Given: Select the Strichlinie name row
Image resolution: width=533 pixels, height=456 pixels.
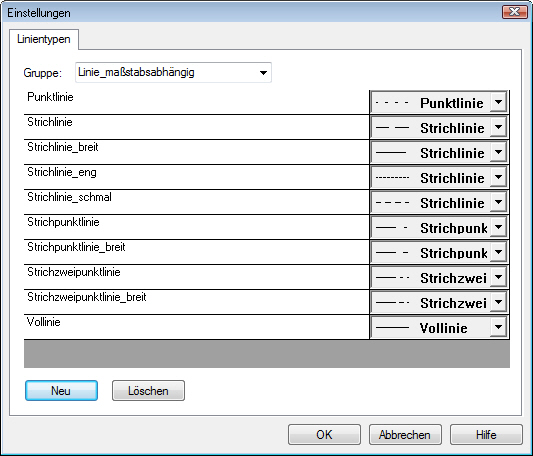Looking at the screenshot, I should click(196, 127).
